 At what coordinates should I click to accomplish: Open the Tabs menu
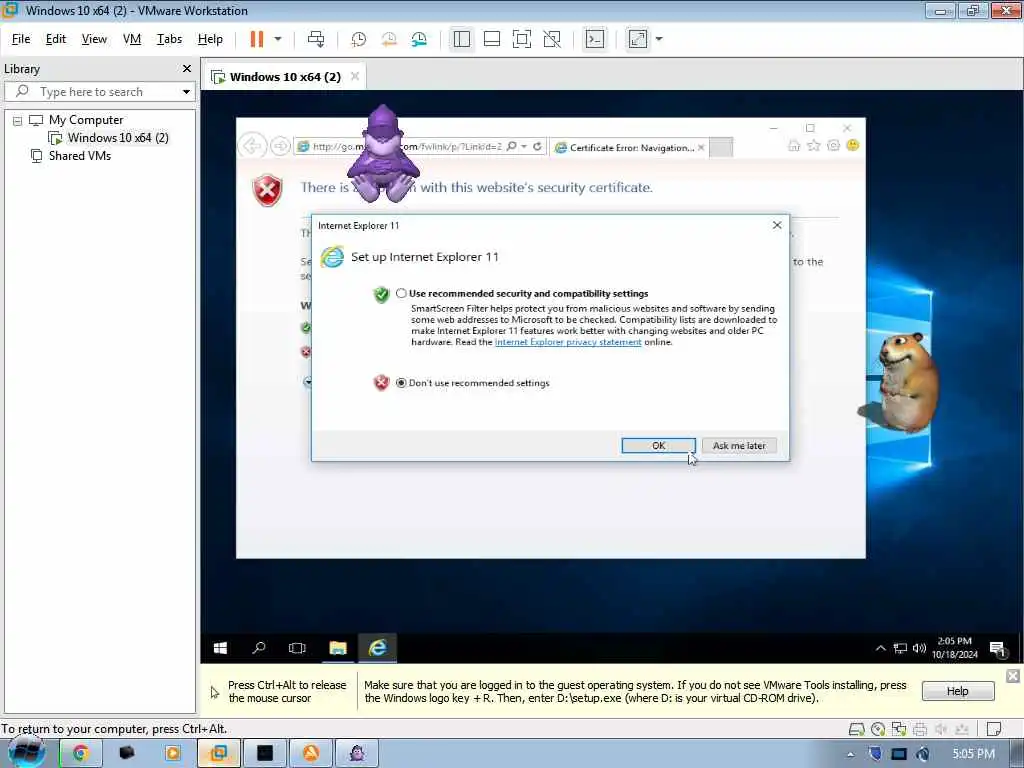169,39
